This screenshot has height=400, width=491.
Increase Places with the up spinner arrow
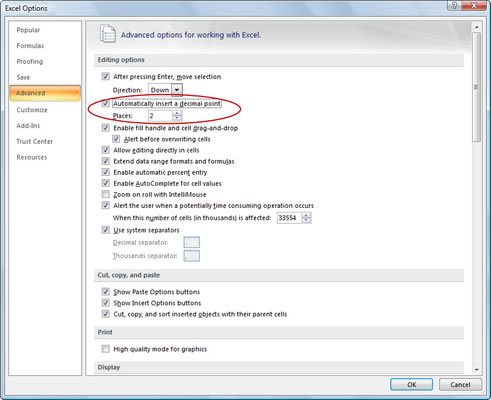pyautogui.click(x=177, y=113)
